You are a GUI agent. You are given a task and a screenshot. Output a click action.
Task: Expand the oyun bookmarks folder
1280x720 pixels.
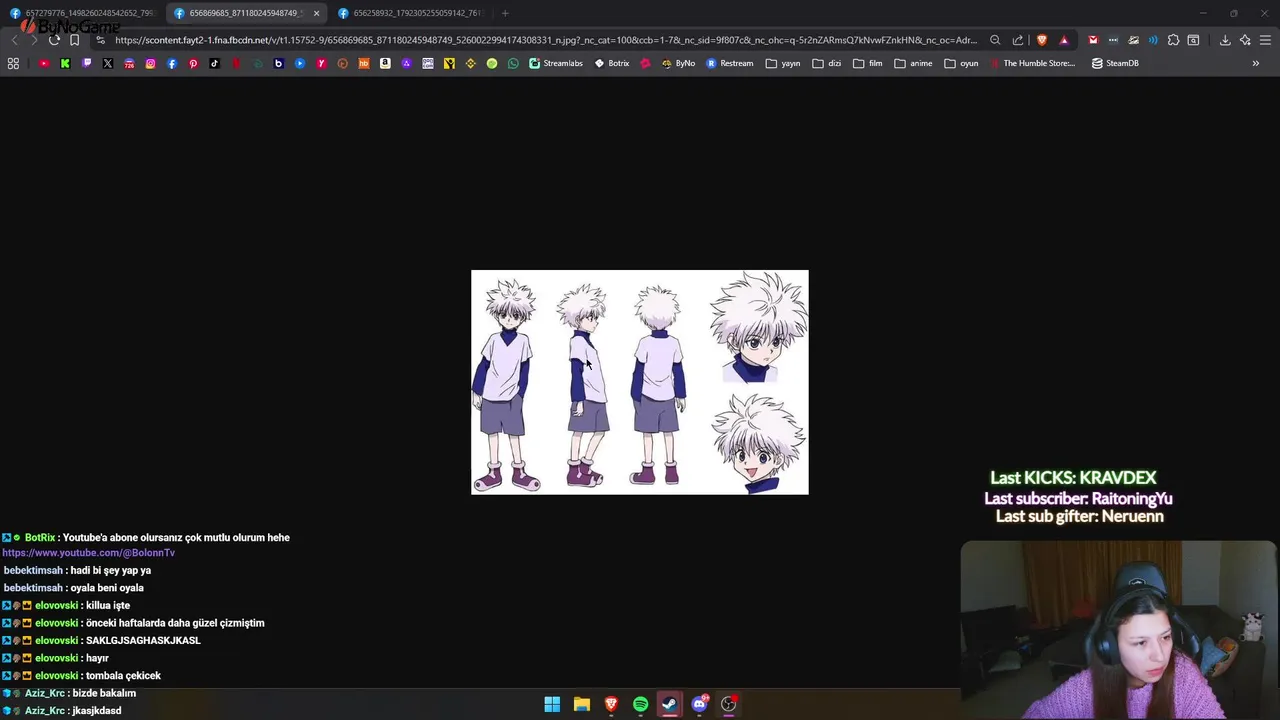[962, 63]
